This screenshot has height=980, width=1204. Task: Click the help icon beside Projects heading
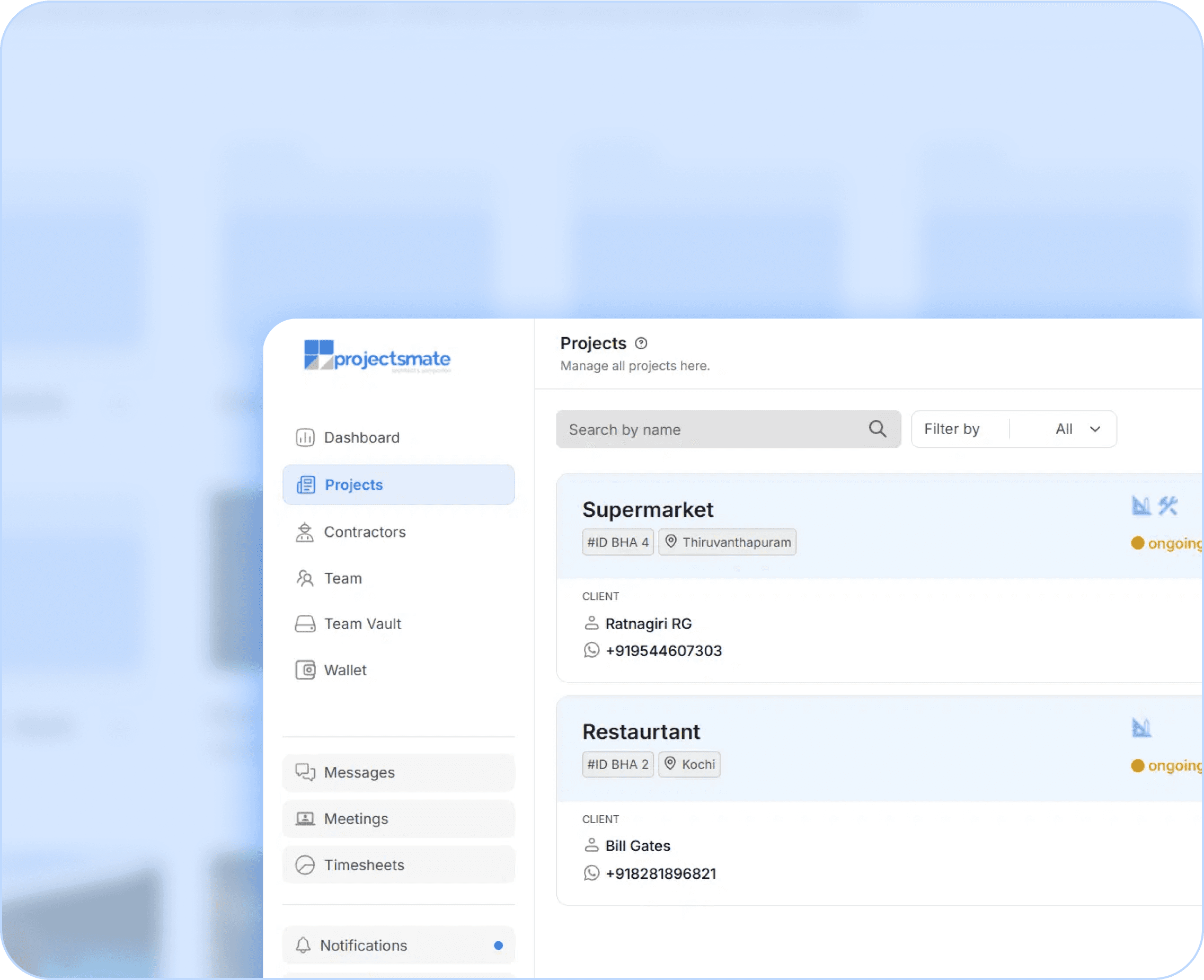641,343
